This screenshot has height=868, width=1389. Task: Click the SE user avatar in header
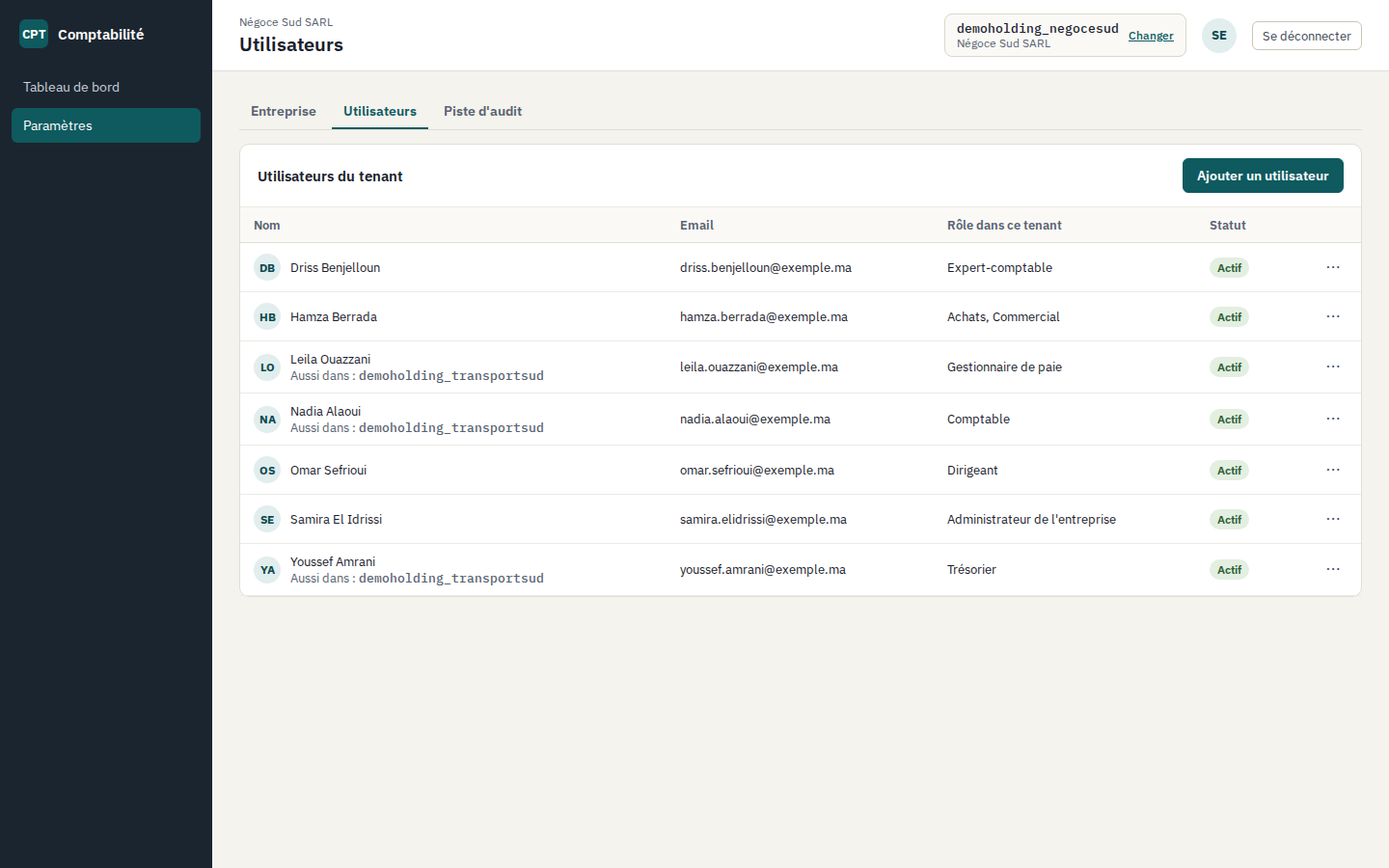click(x=1219, y=36)
